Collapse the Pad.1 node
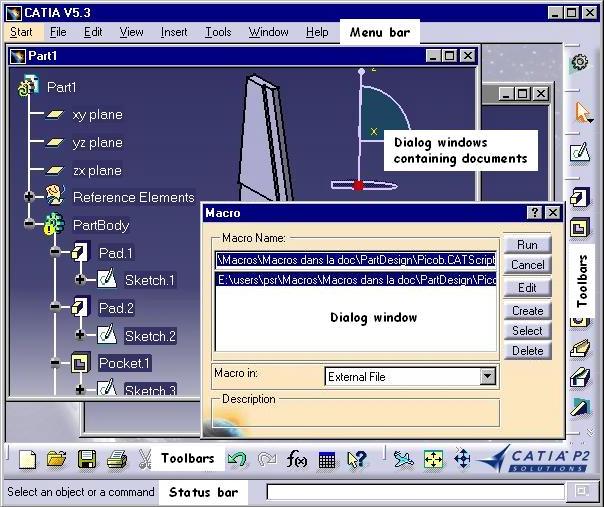Screen dimensions: 604x507 click(55, 252)
